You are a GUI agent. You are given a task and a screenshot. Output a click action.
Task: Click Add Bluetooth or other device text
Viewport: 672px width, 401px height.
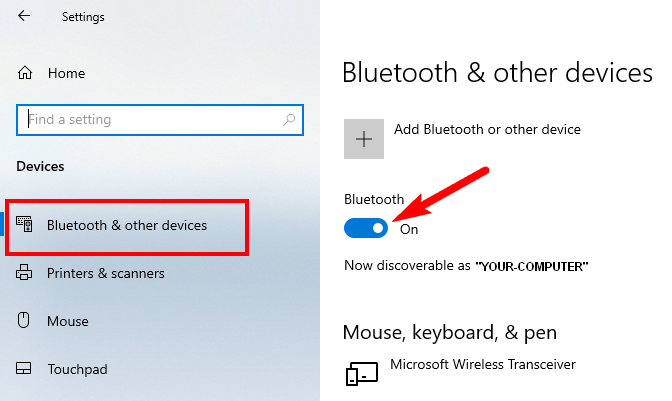tap(487, 129)
